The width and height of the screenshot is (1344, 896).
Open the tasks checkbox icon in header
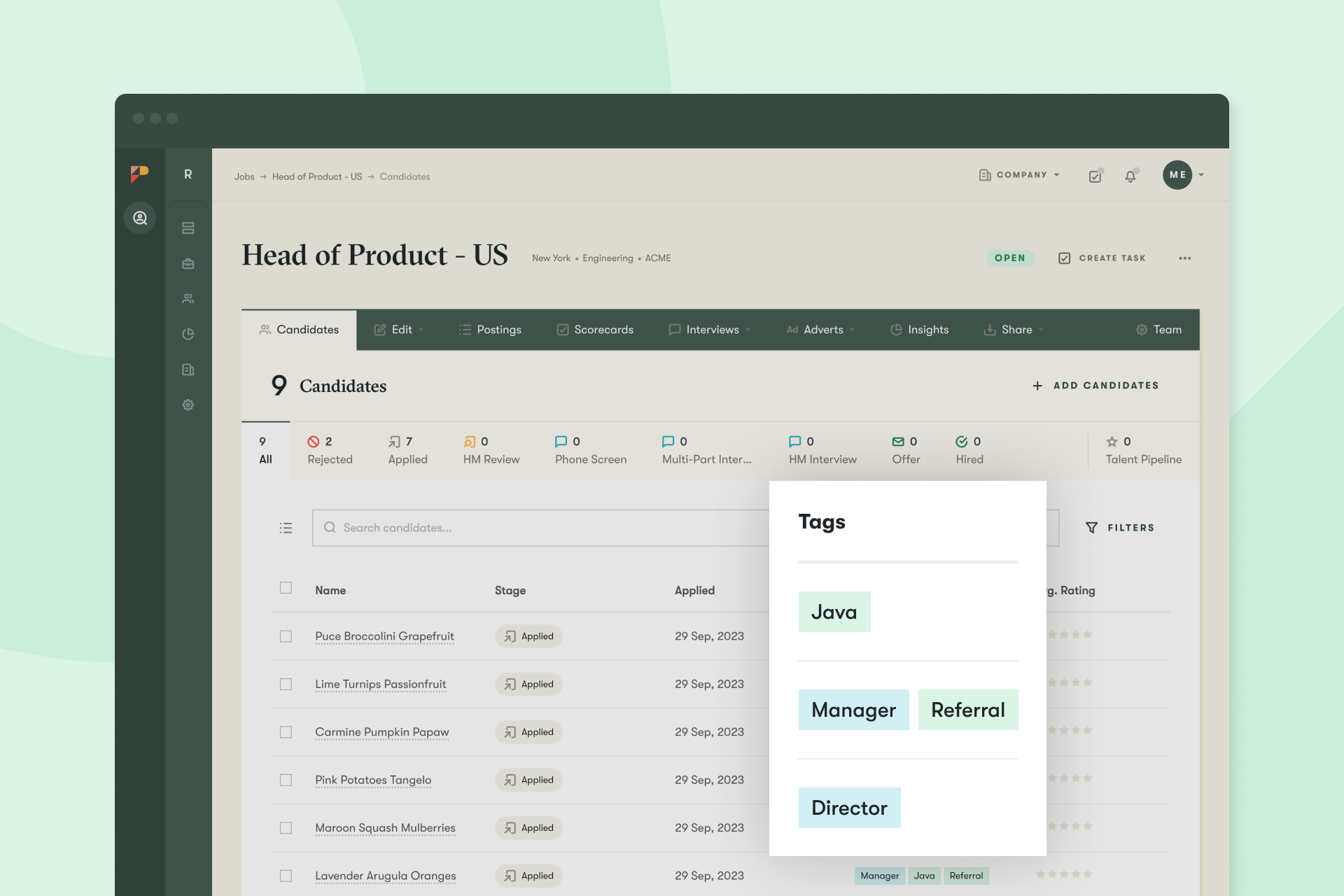[1095, 176]
